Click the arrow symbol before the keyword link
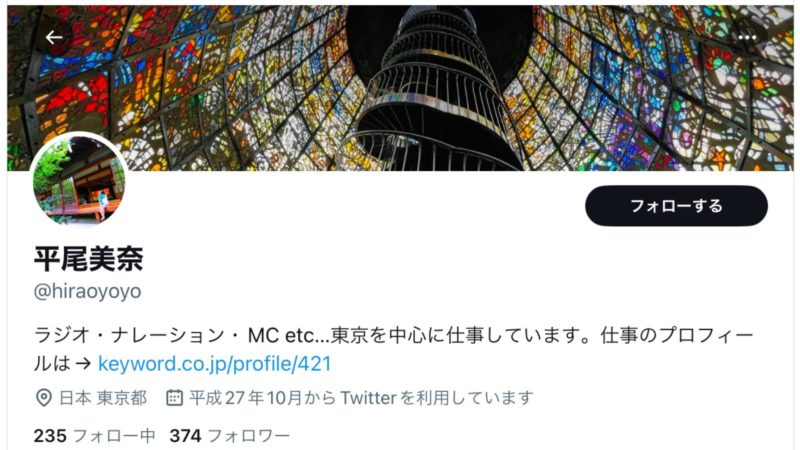The width and height of the screenshot is (800, 450). pos(83,364)
